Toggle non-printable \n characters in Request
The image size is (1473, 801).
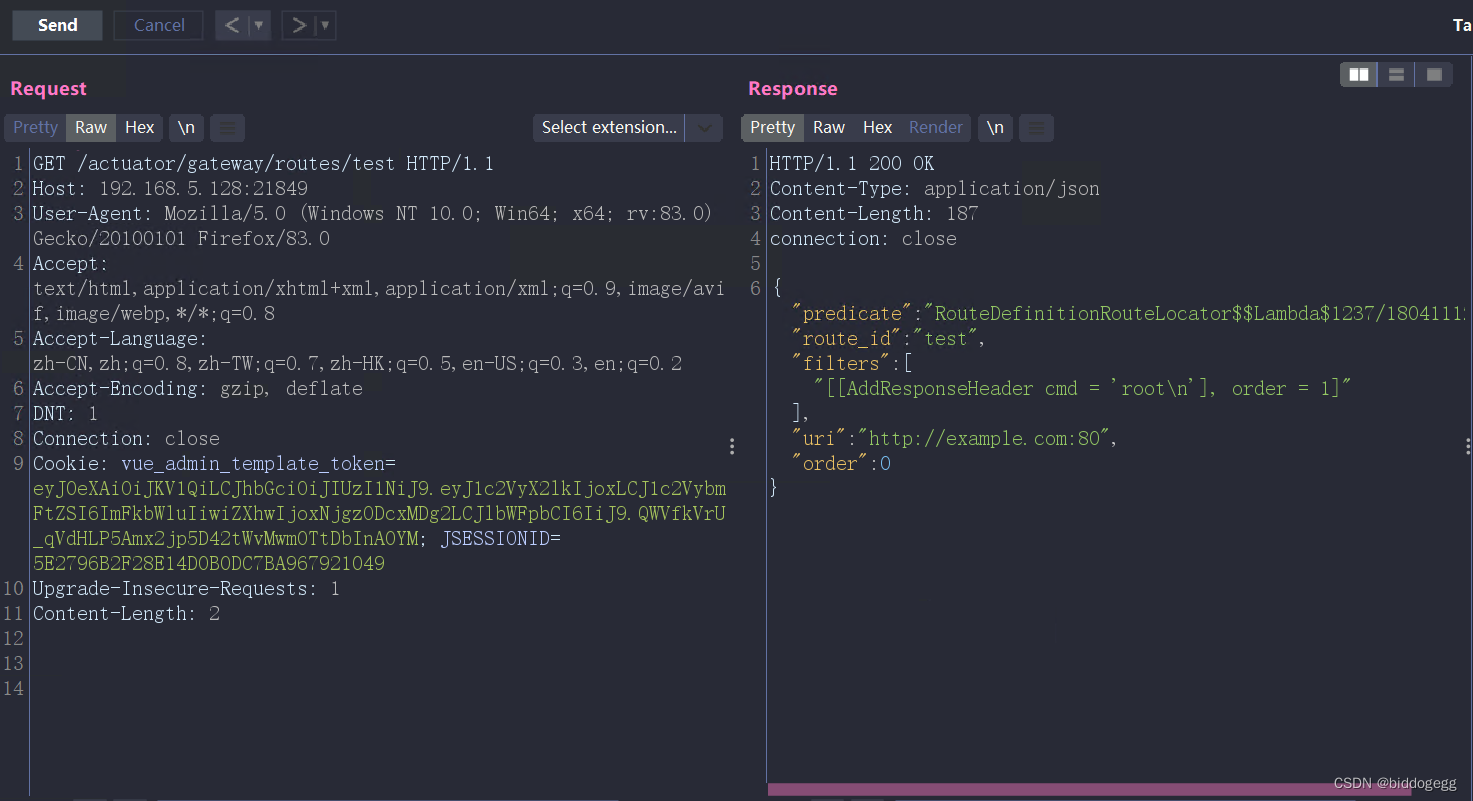[x=187, y=127]
